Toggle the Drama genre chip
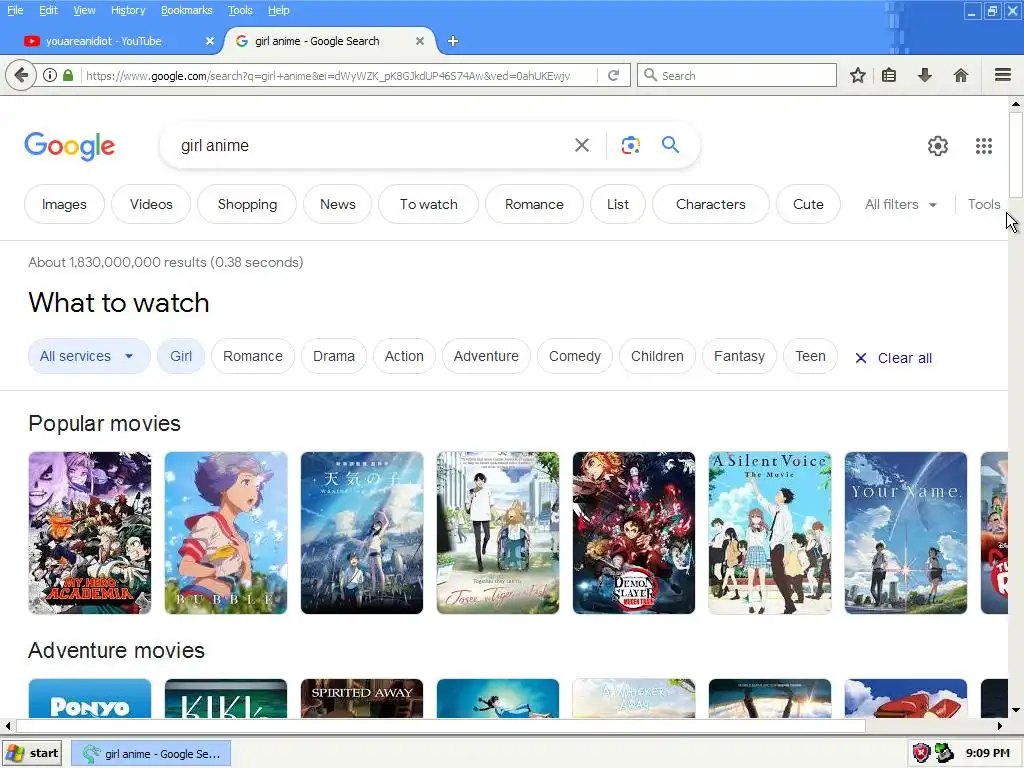This screenshot has width=1024, height=768. [334, 356]
